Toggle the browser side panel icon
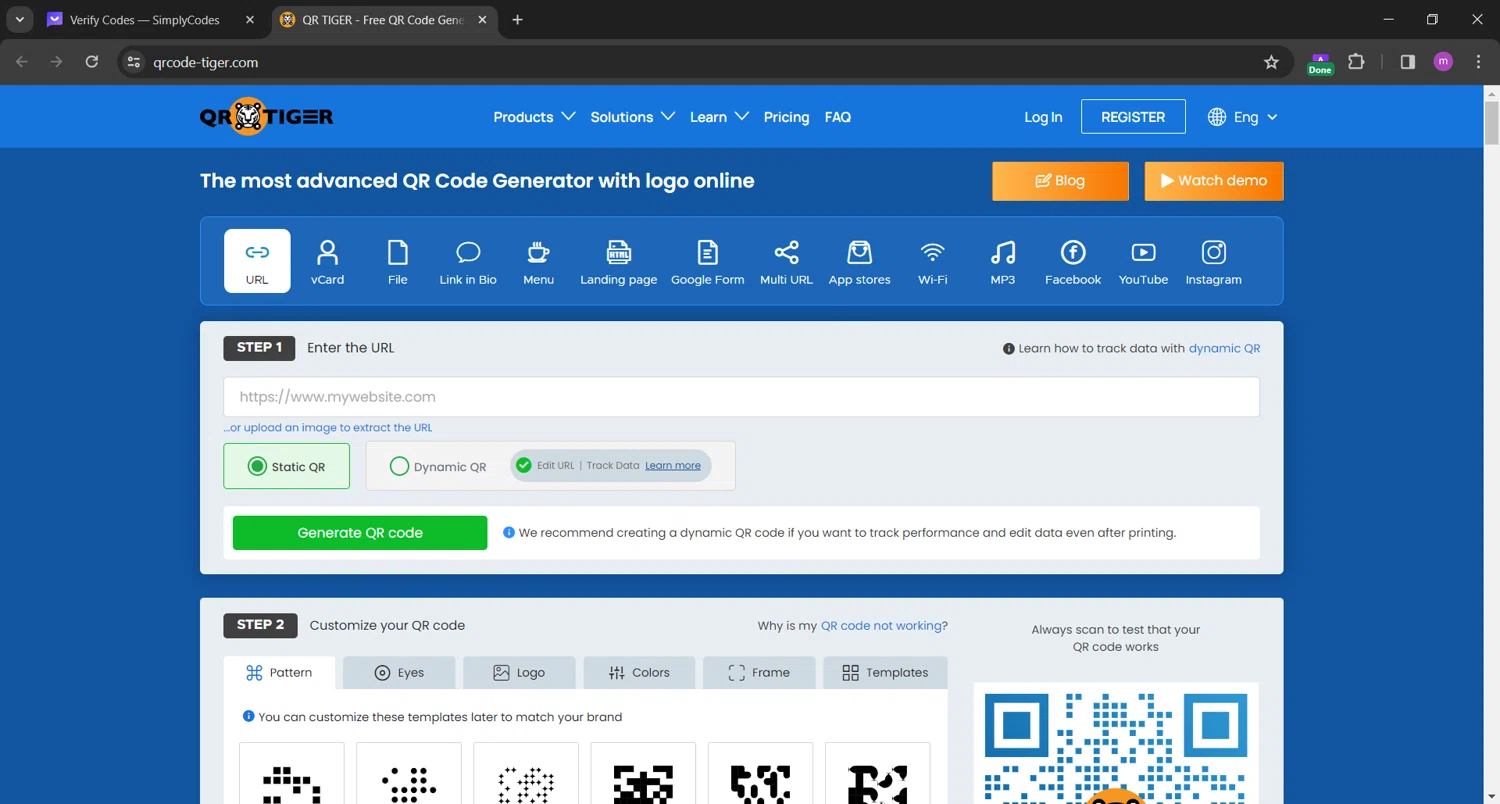This screenshot has width=1500, height=804. click(x=1408, y=62)
